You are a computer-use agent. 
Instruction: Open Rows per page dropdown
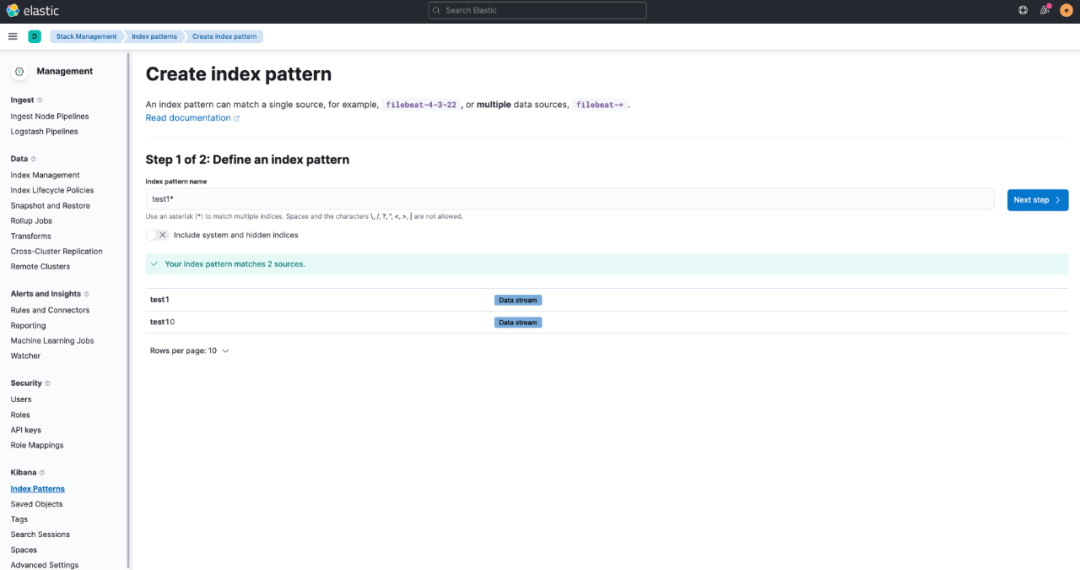[x=189, y=351]
